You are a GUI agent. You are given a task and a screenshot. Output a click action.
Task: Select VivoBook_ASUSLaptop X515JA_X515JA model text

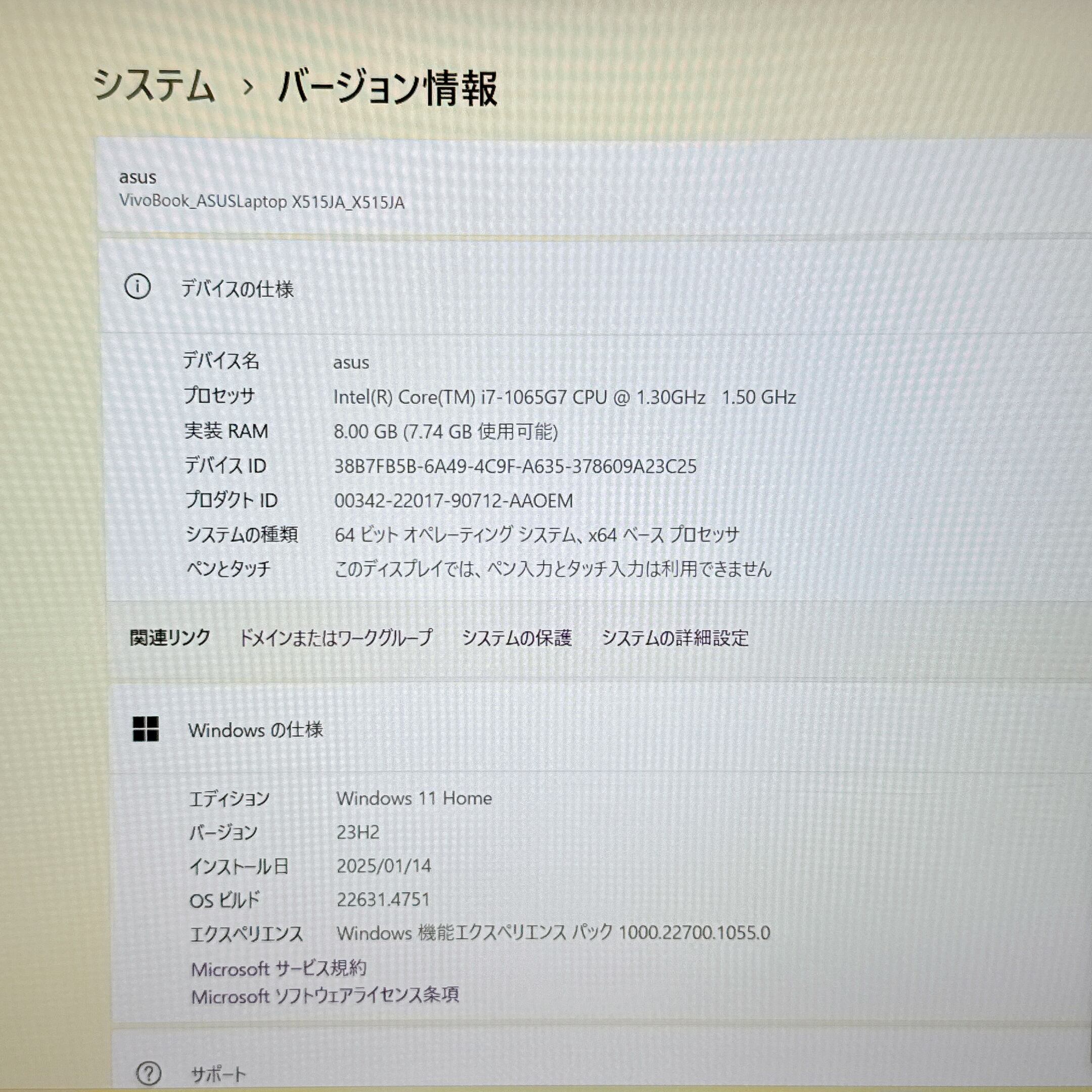pos(262,202)
